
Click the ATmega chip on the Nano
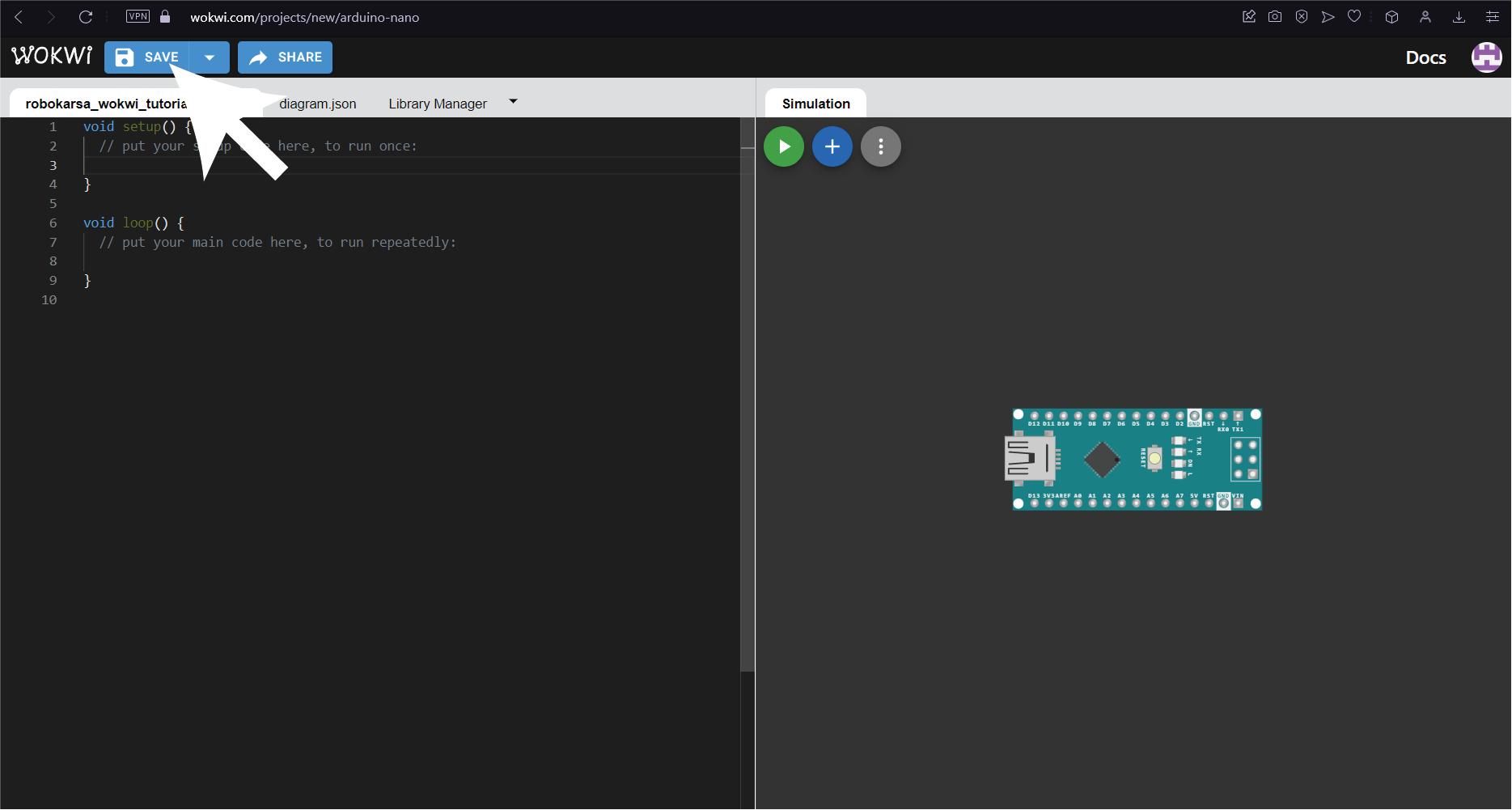click(1101, 460)
